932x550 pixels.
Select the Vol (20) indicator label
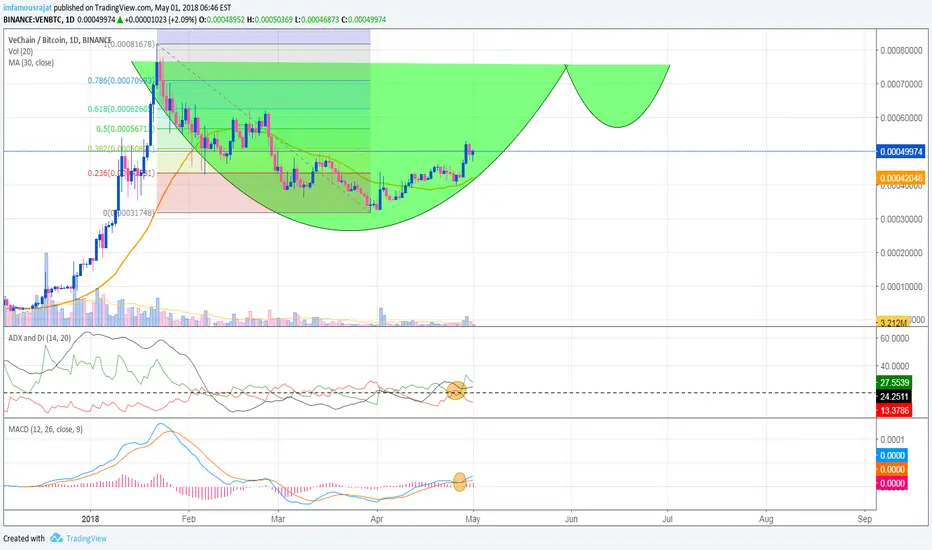click(20, 52)
